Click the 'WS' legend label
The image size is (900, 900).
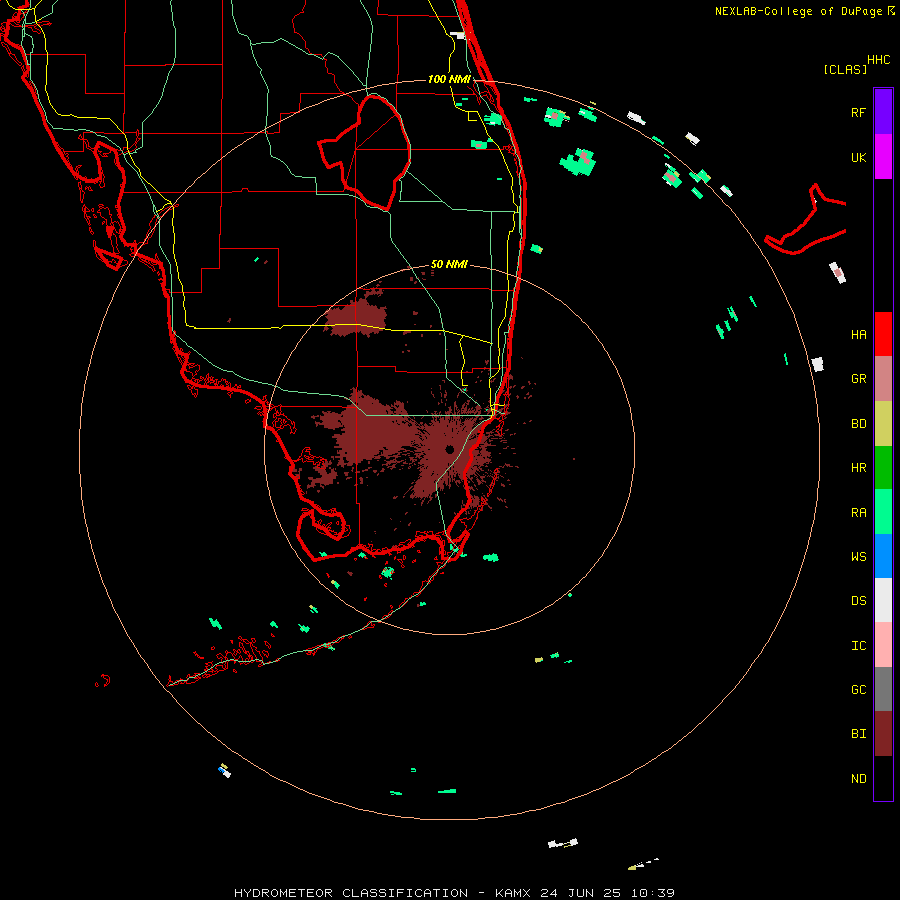tap(858, 556)
